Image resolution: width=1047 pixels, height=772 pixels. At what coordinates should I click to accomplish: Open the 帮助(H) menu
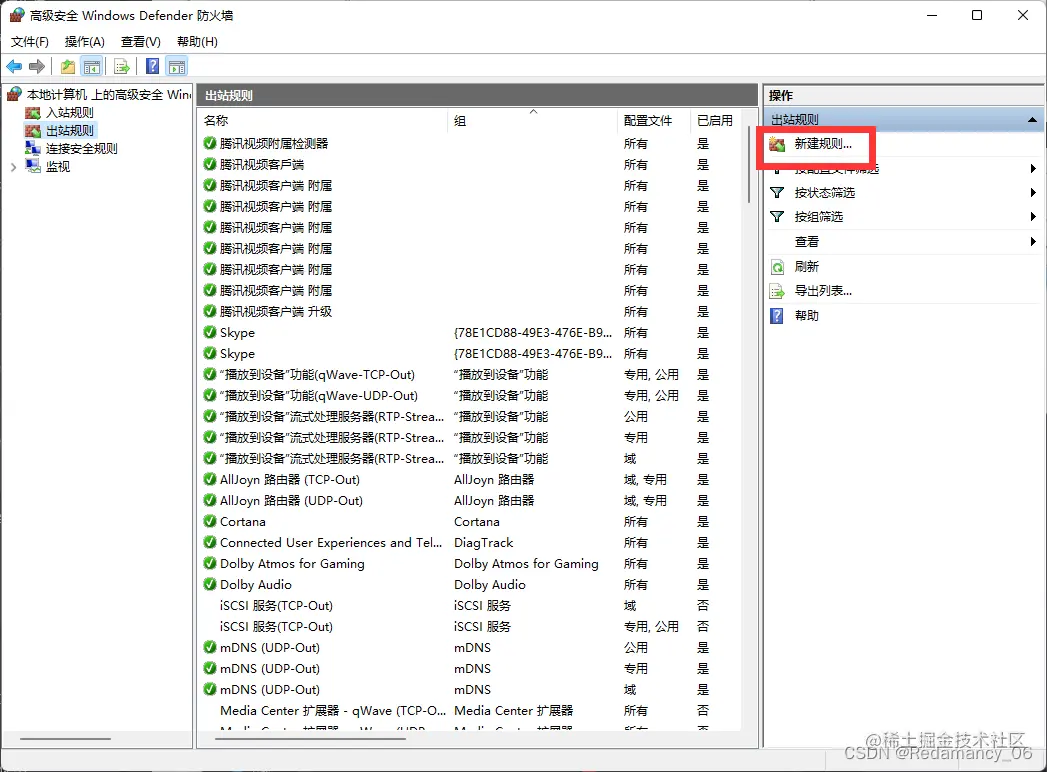point(197,41)
